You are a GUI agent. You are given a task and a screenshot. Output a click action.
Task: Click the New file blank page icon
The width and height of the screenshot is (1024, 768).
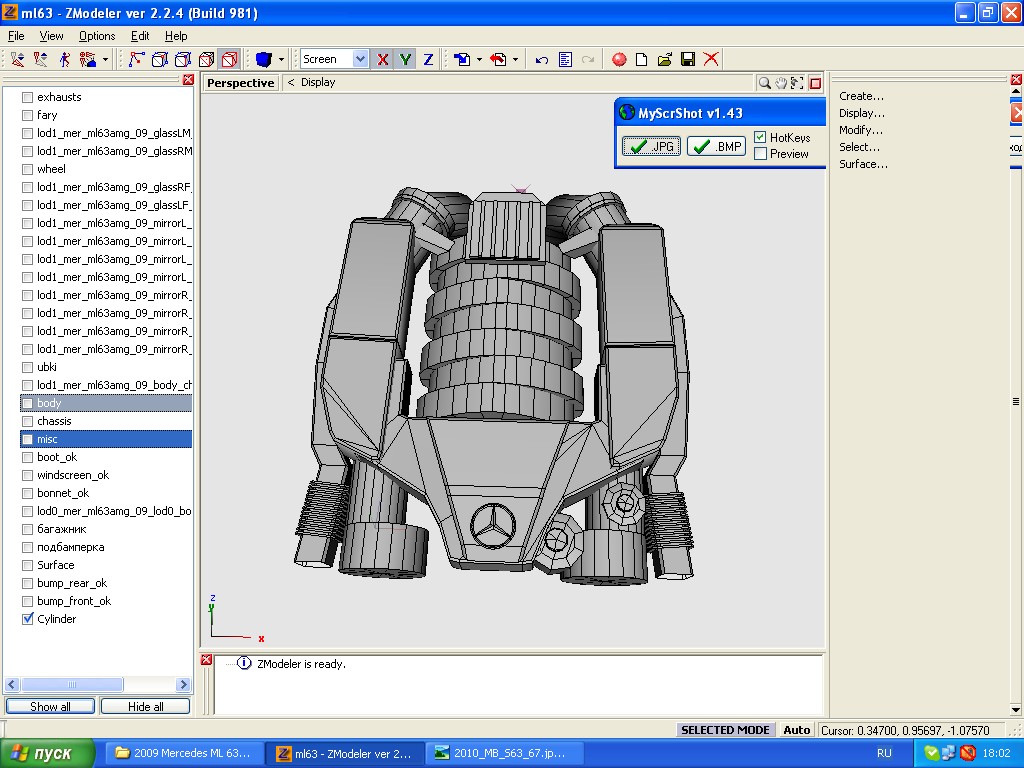(642, 59)
